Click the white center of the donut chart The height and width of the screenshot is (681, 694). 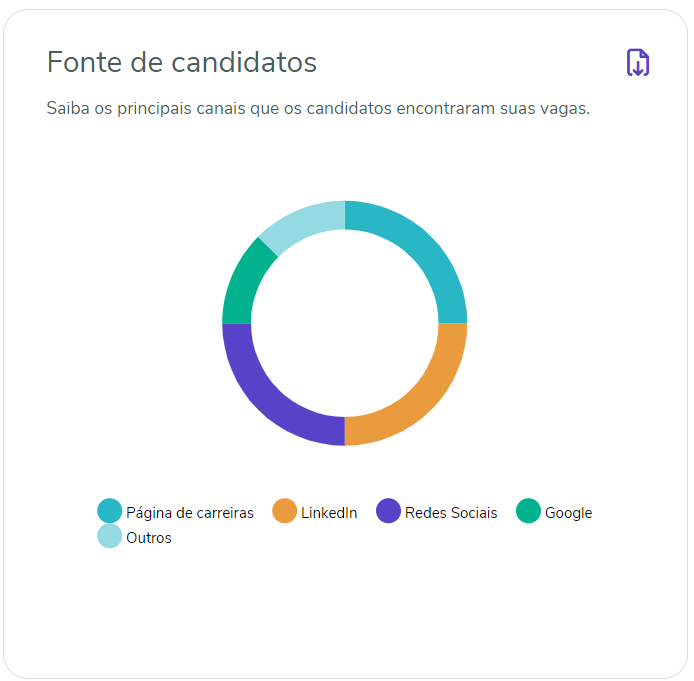click(x=344, y=323)
